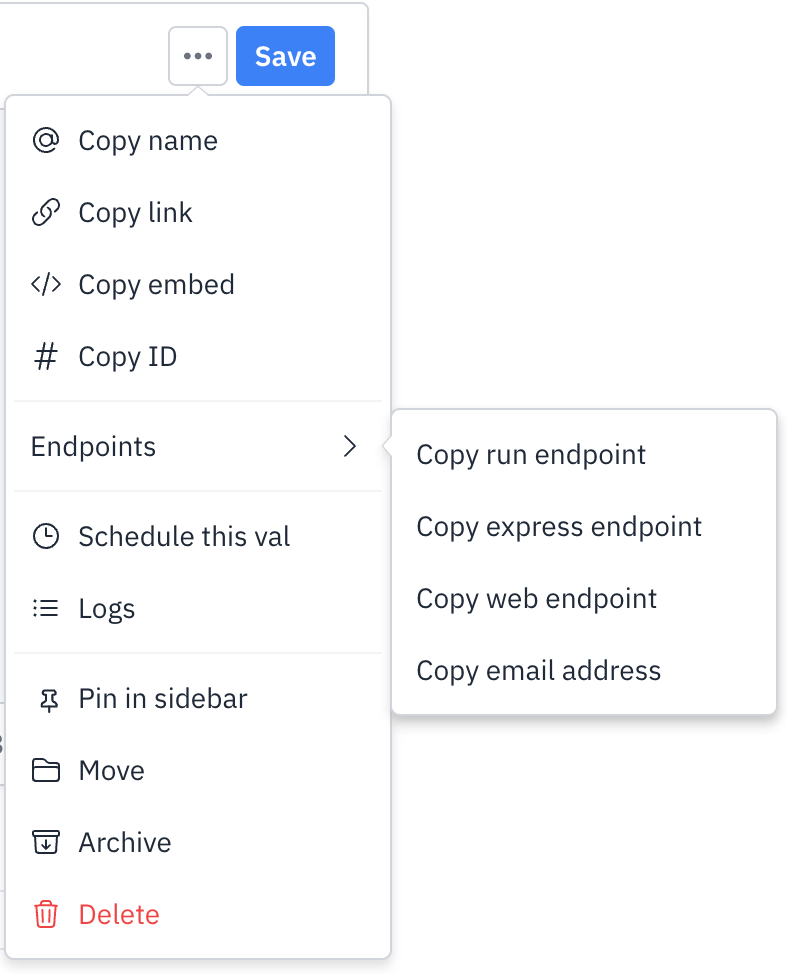The width and height of the screenshot is (787, 974).
Task: Select Copy email address
Action: coord(539,671)
